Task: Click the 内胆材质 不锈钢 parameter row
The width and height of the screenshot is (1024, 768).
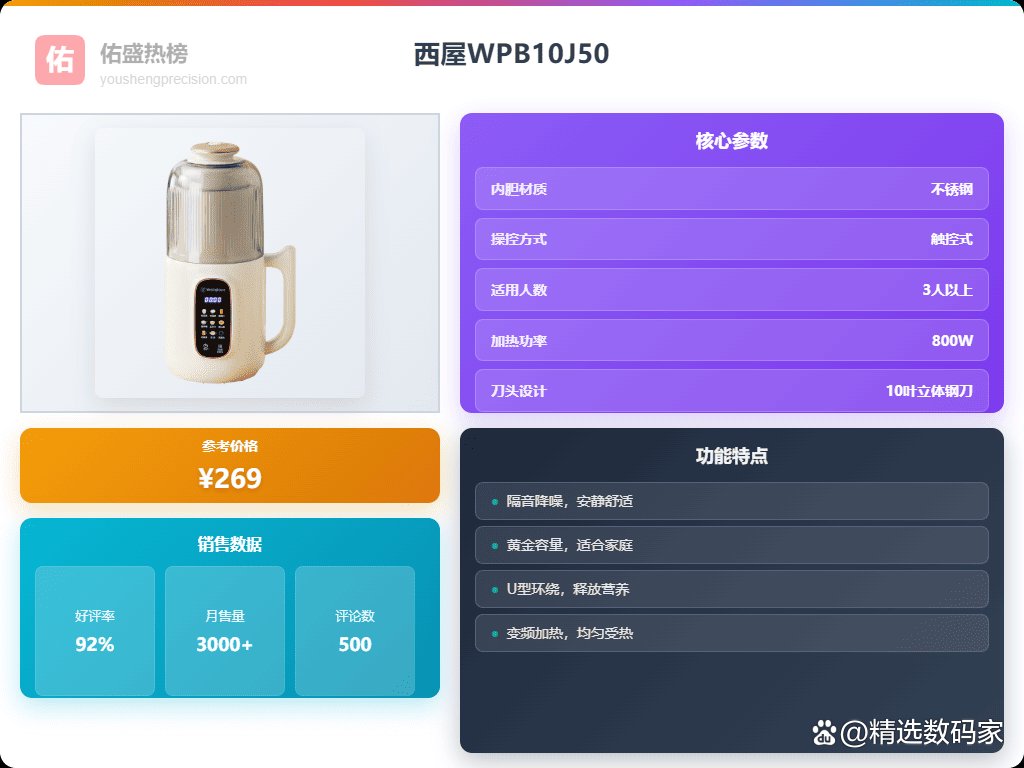Action: pyautogui.click(x=731, y=189)
